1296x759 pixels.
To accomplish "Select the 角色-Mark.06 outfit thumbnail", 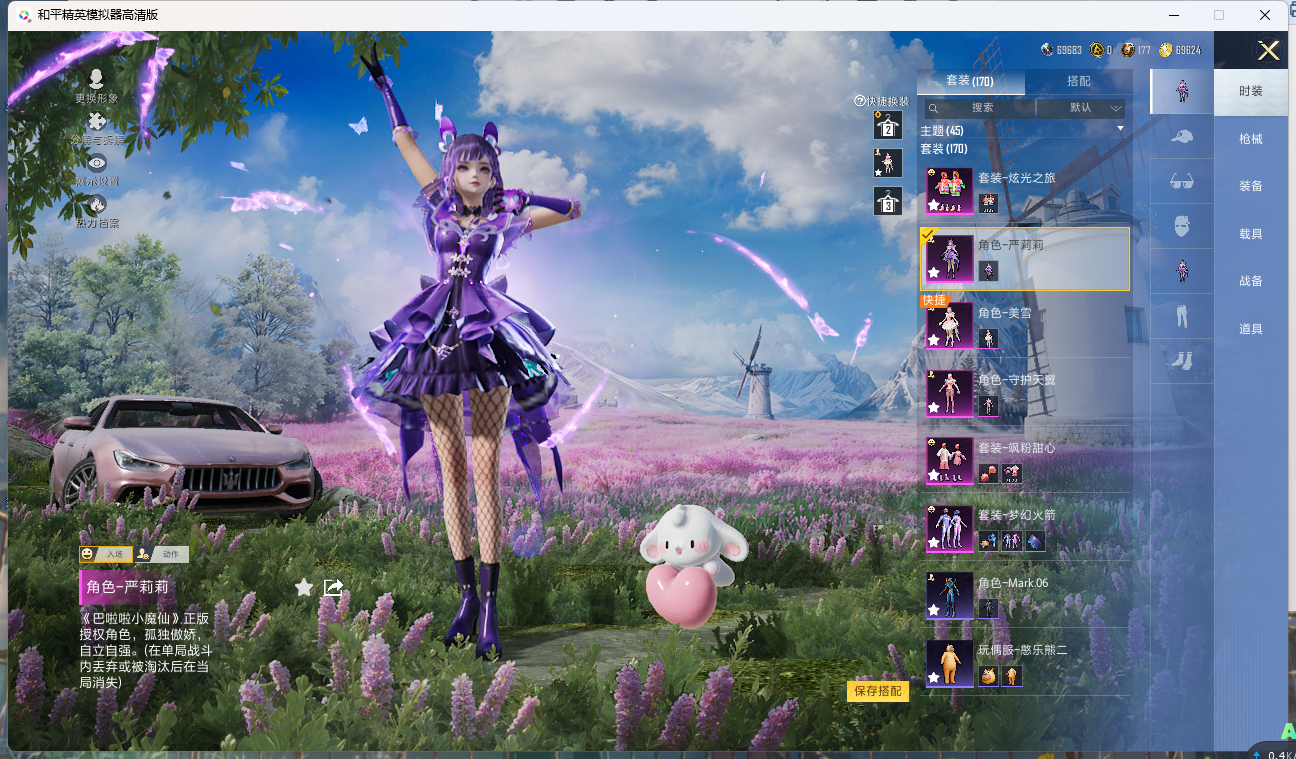I will [949, 596].
